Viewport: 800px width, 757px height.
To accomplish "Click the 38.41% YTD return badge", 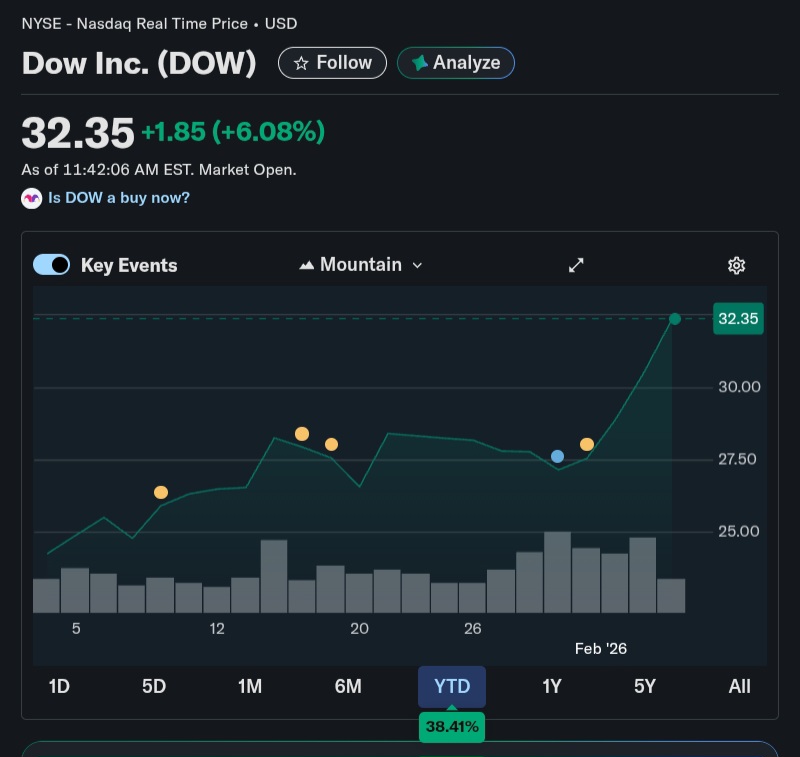I will click(x=452, y=726).
